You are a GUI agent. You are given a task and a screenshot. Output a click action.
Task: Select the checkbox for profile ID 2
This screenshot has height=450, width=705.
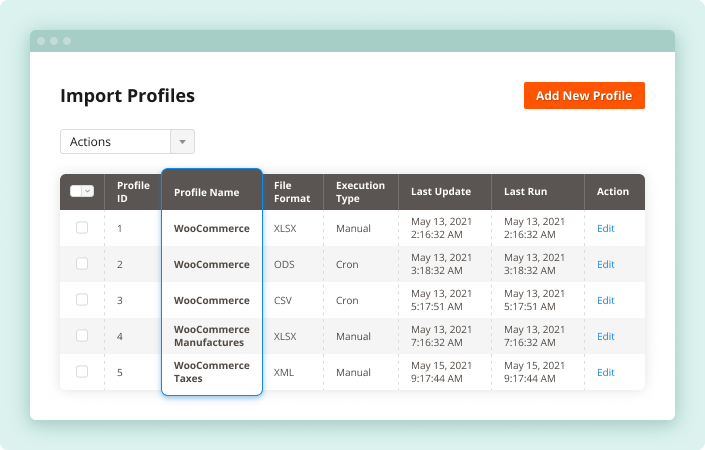point(82,264)
